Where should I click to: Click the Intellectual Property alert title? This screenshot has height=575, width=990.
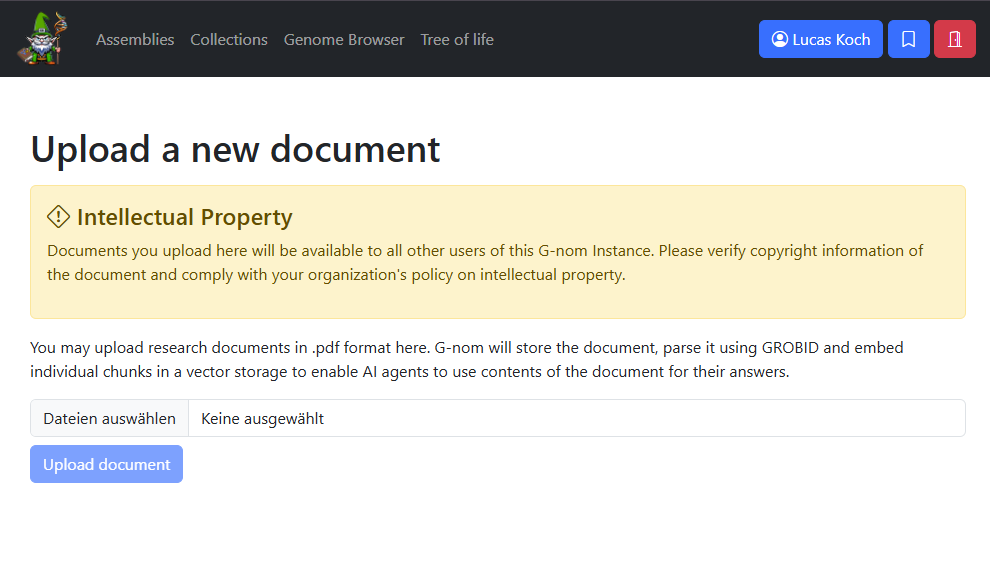pyautogui.click(x=184, y=217)
